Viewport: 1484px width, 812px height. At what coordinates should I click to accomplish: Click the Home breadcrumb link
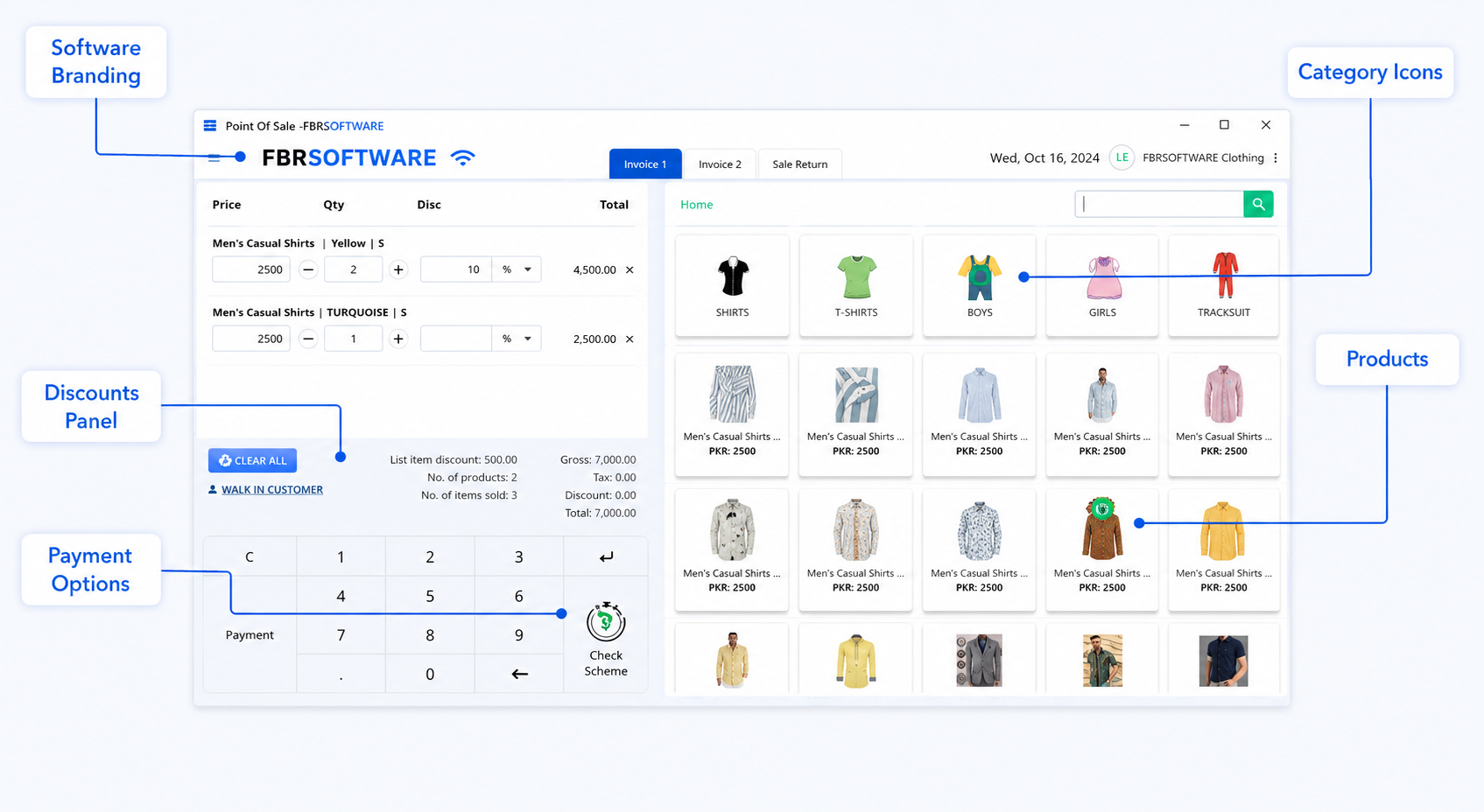[x=697, y=205]
